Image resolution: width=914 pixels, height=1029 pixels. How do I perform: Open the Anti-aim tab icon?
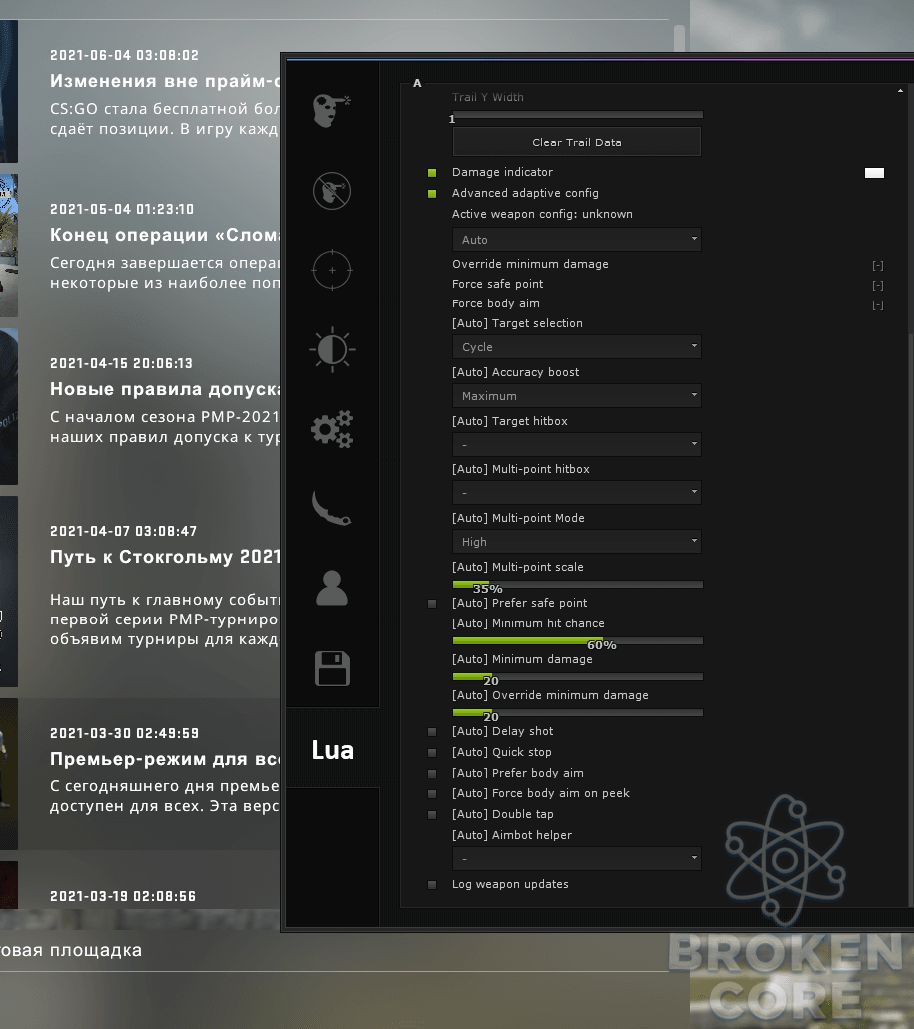coord(332,191)
